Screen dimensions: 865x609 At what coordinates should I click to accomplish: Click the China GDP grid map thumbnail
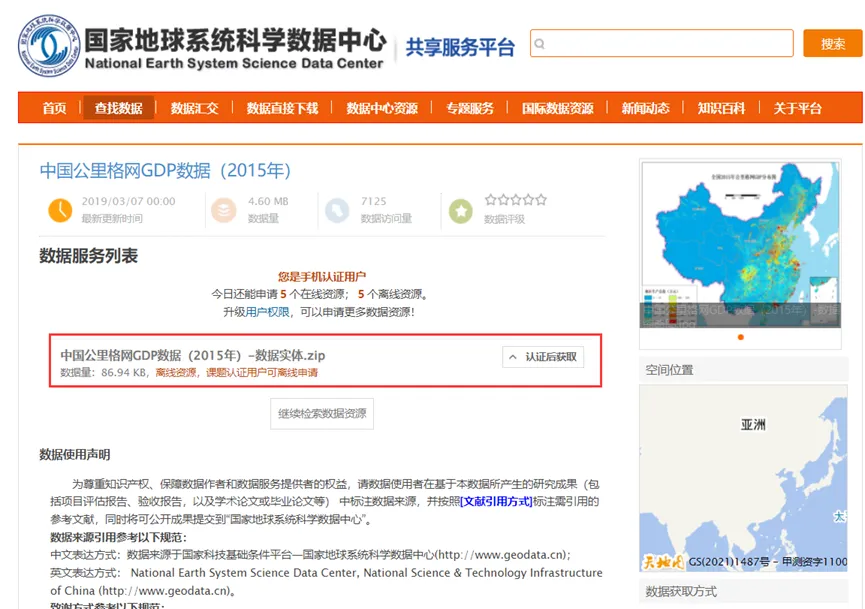pos(740,244)
